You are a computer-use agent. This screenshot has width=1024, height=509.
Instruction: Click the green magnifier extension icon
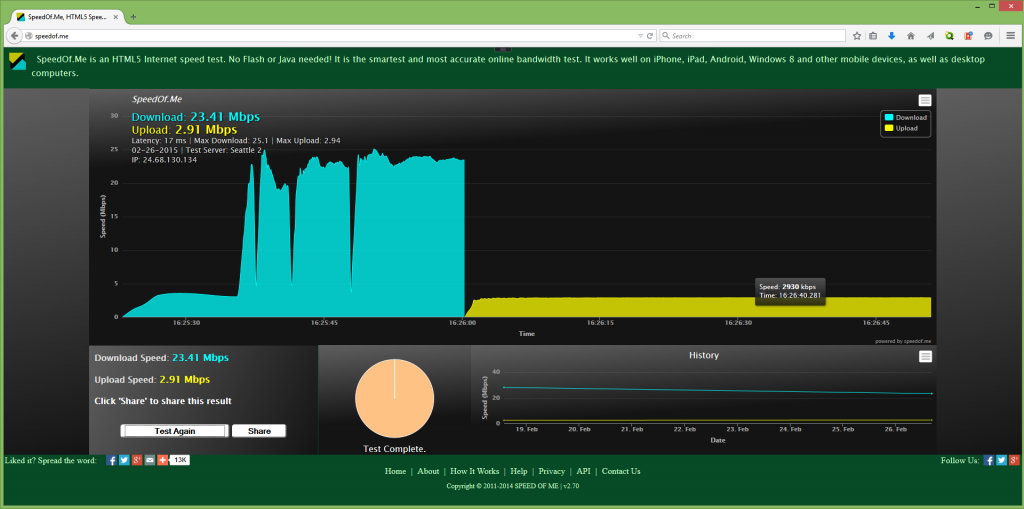pos(950,36)
